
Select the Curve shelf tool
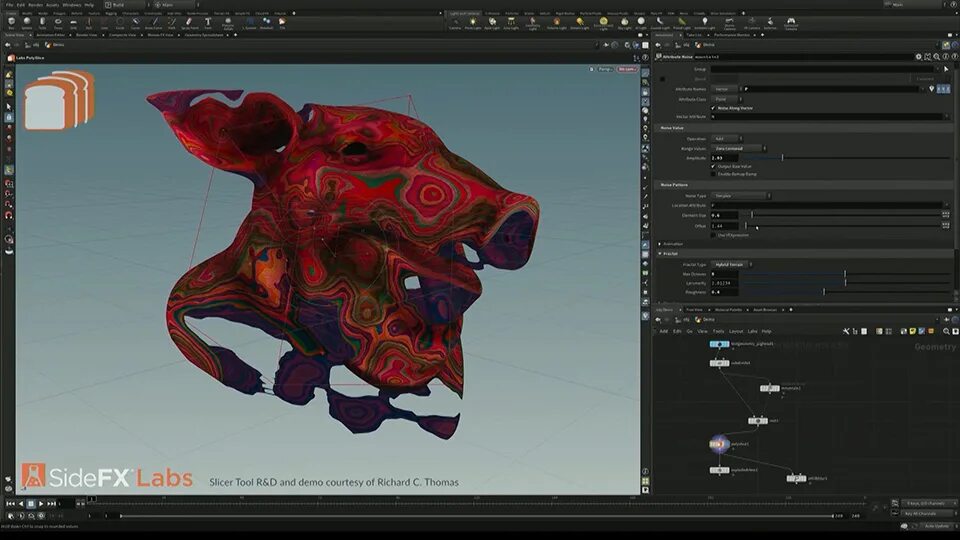pos(135,23)
